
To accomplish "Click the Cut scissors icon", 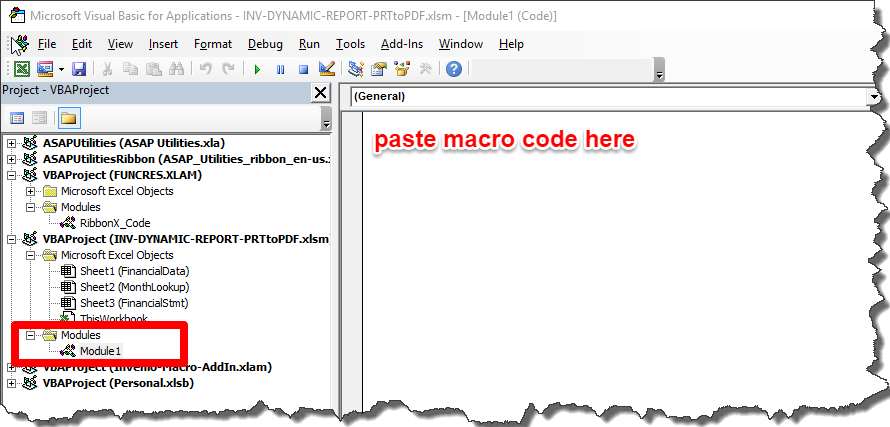I will click(108, 69).
